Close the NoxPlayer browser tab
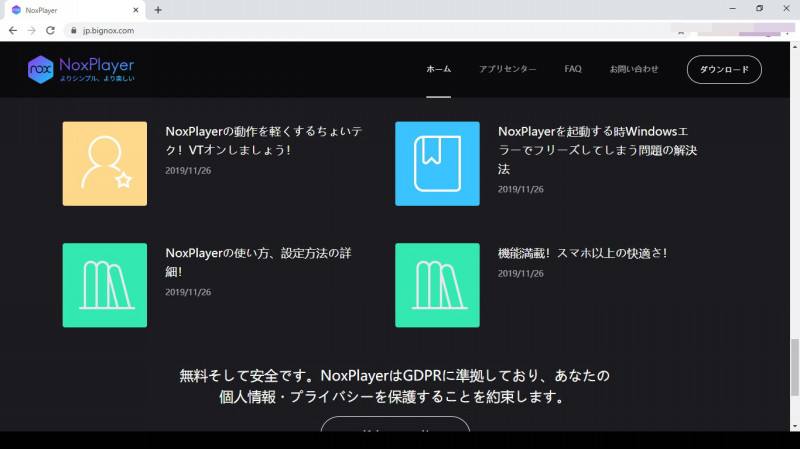Screen dimensions: 800x449 pyautogui.click(x=136, y=9)
